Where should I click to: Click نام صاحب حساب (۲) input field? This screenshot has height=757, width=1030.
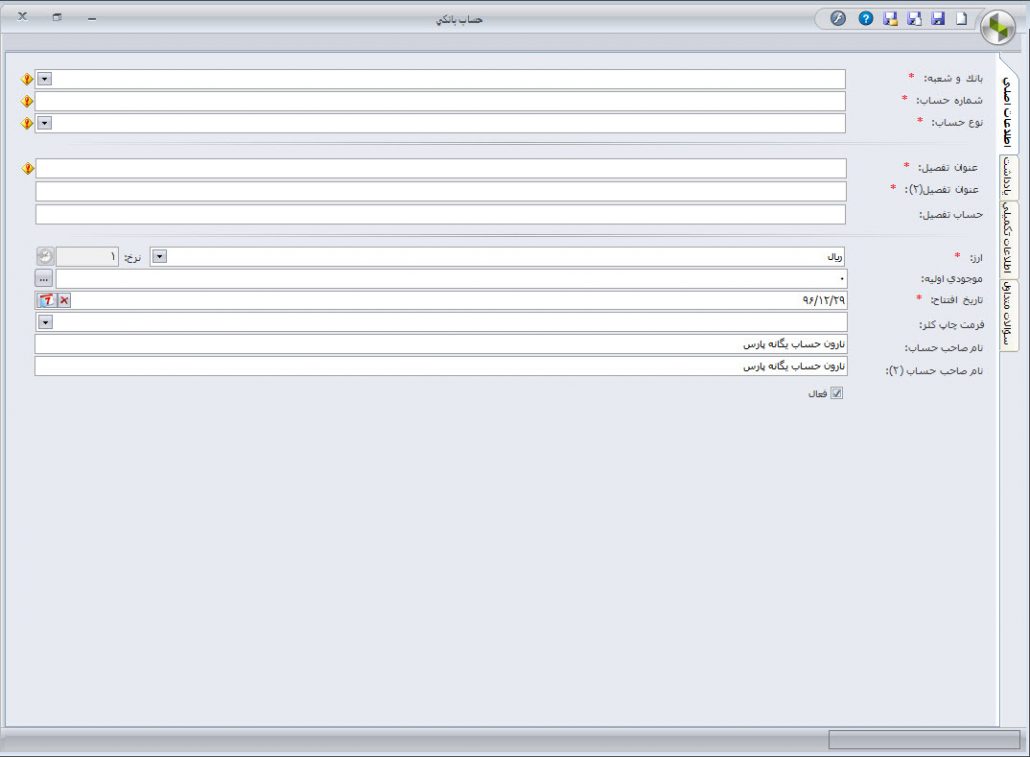tap(441, 366)
